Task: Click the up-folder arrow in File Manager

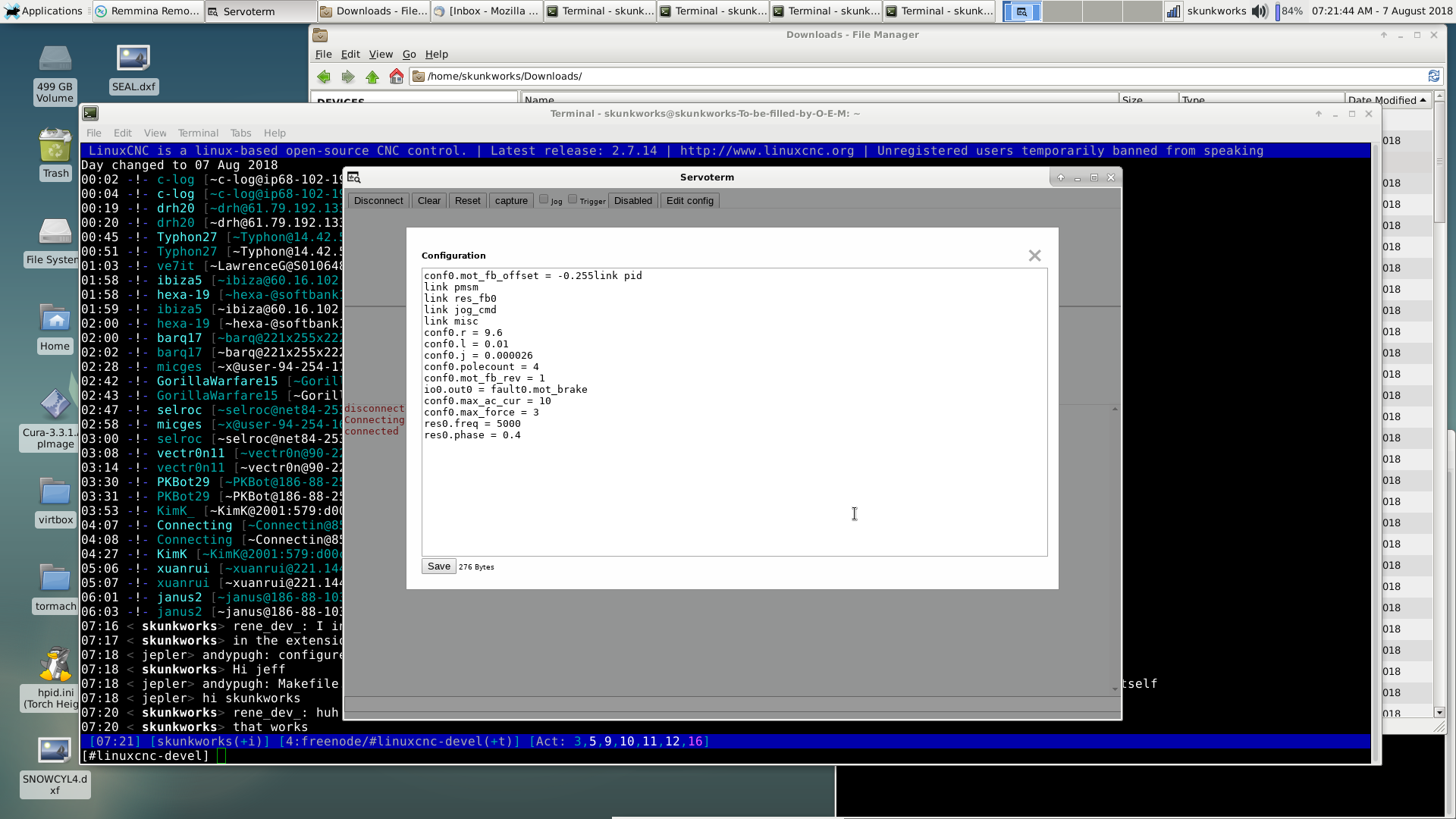Action: click(x=372, y=76)
